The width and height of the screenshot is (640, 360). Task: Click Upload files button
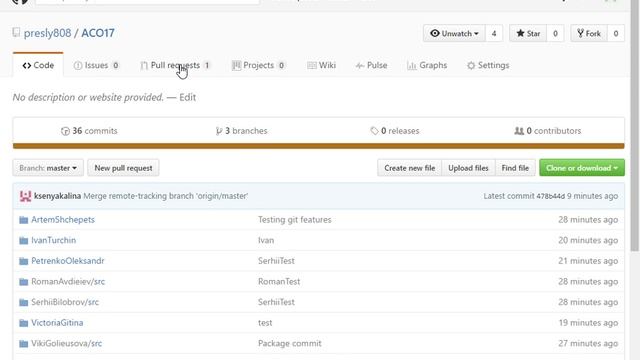(468, 168)
